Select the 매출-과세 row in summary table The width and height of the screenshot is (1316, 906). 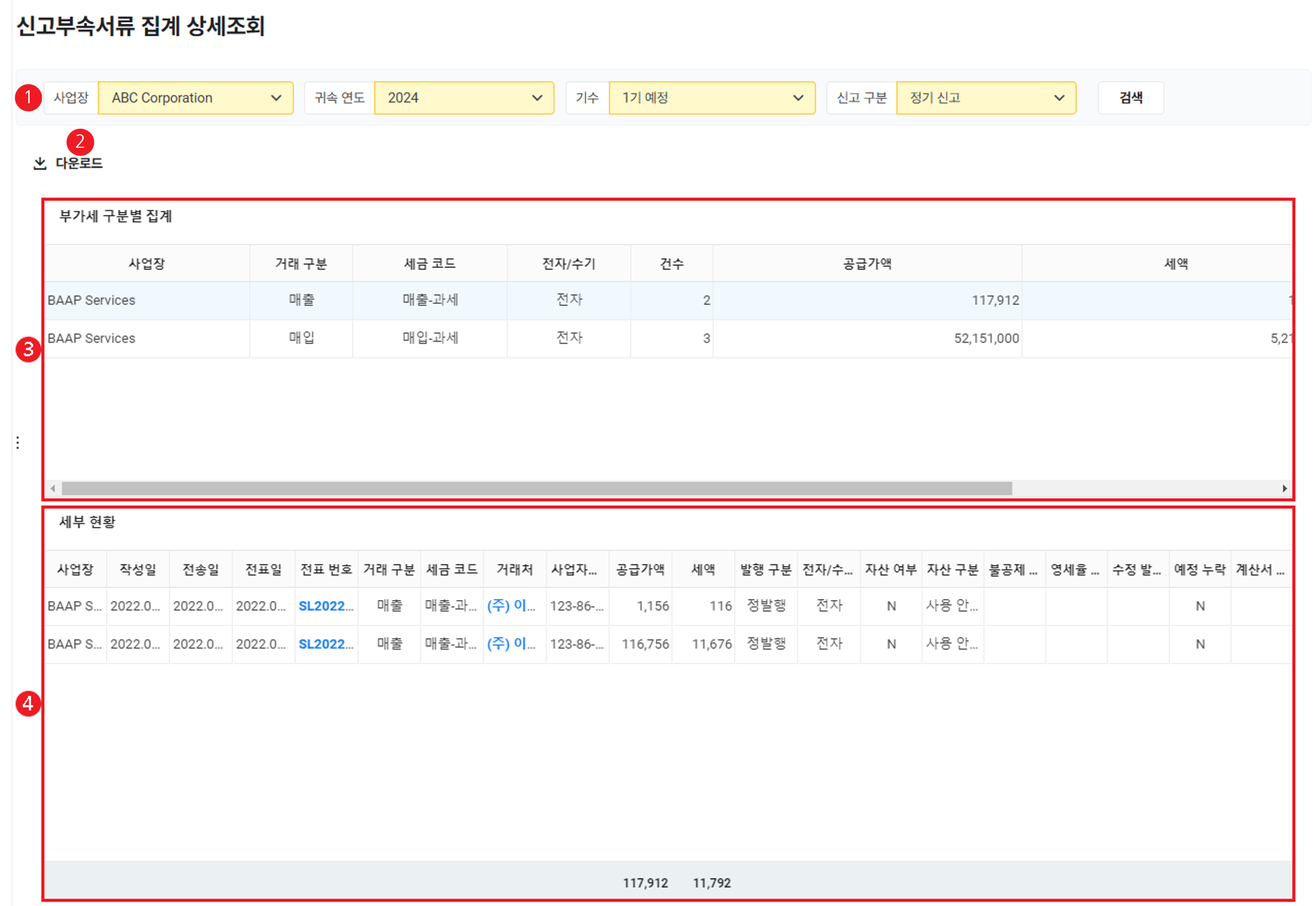pos(430,300)
